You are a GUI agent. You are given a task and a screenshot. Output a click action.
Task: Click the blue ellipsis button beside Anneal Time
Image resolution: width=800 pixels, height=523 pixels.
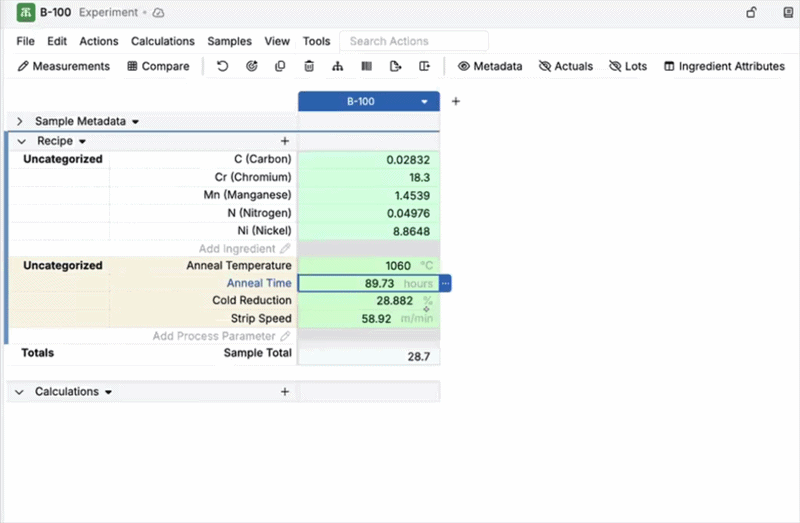coord(445,283)
